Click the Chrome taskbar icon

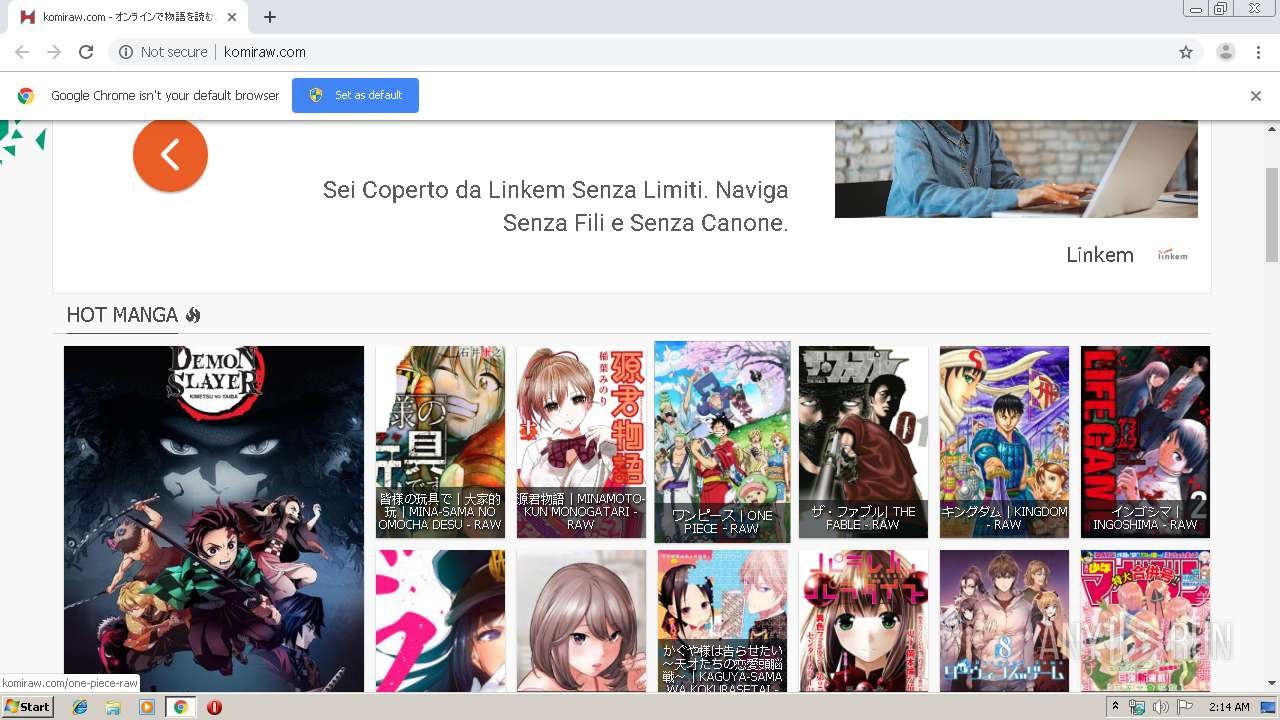pos(180,707)
